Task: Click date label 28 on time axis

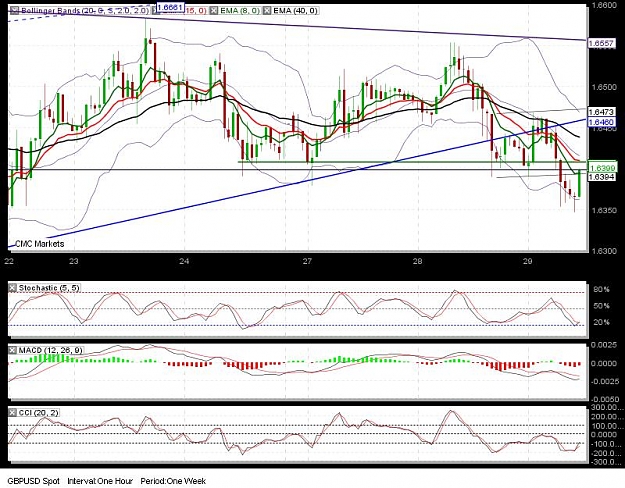Action: point(417,262)
